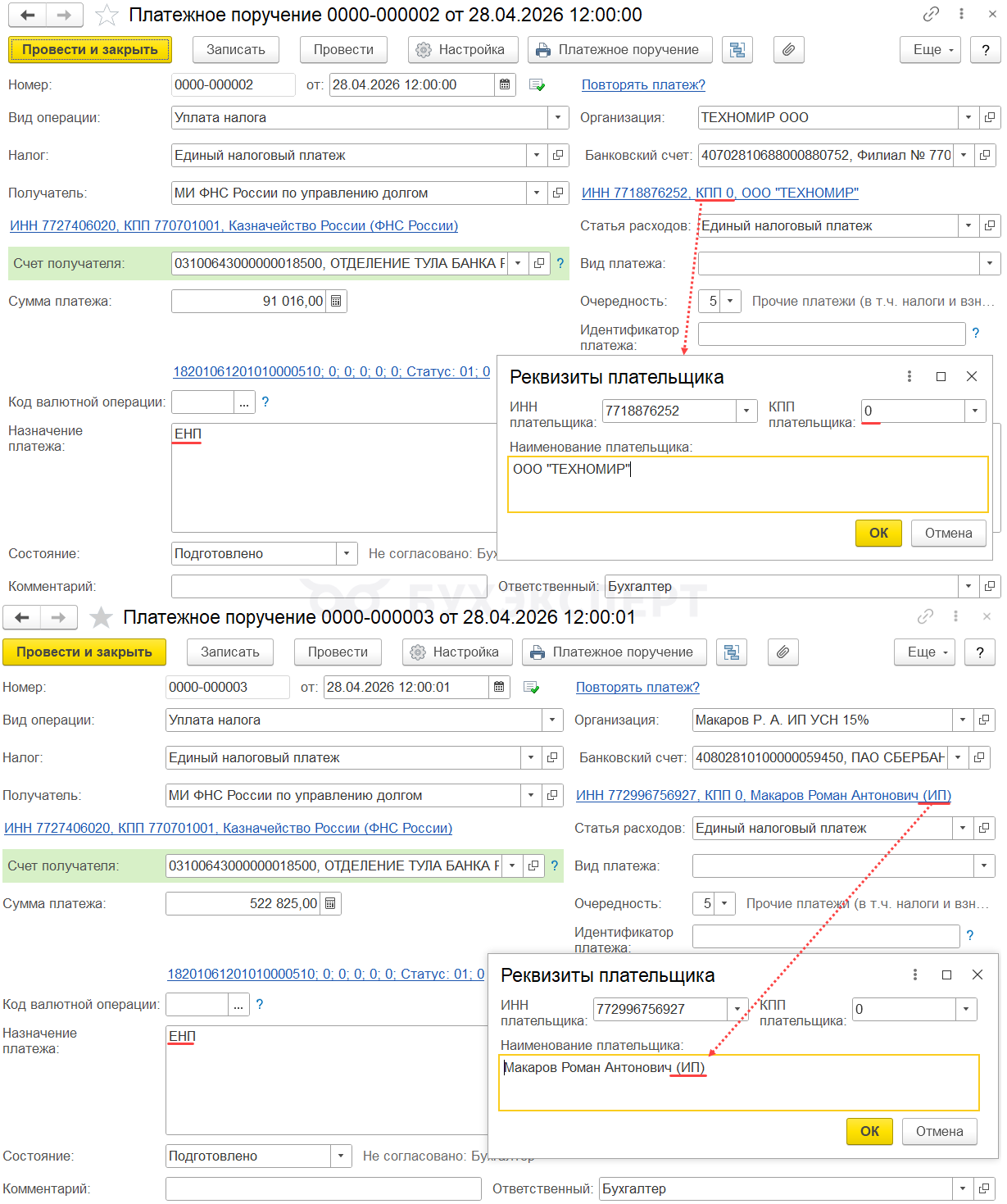Expand Вид операции dropdown in order 0000-000002

point(558,117)
